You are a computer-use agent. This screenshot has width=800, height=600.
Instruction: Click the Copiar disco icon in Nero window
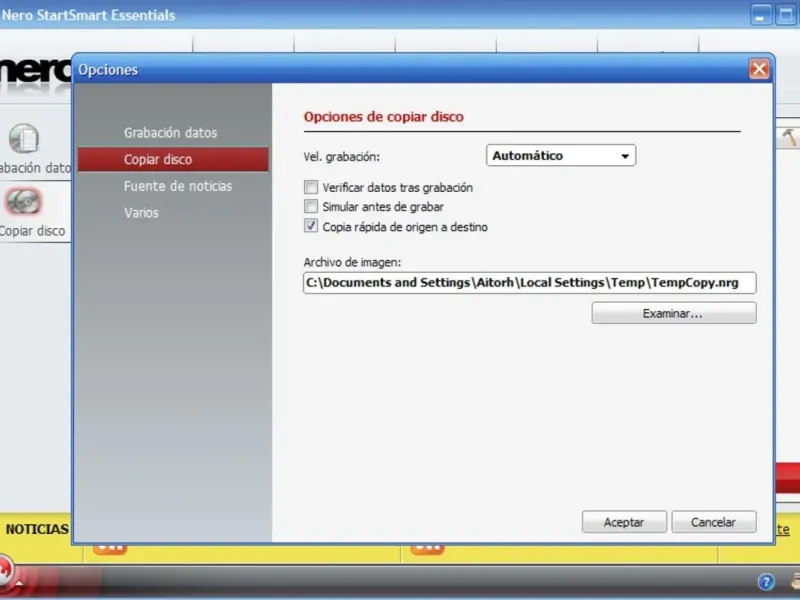click(x=23, y=202)
